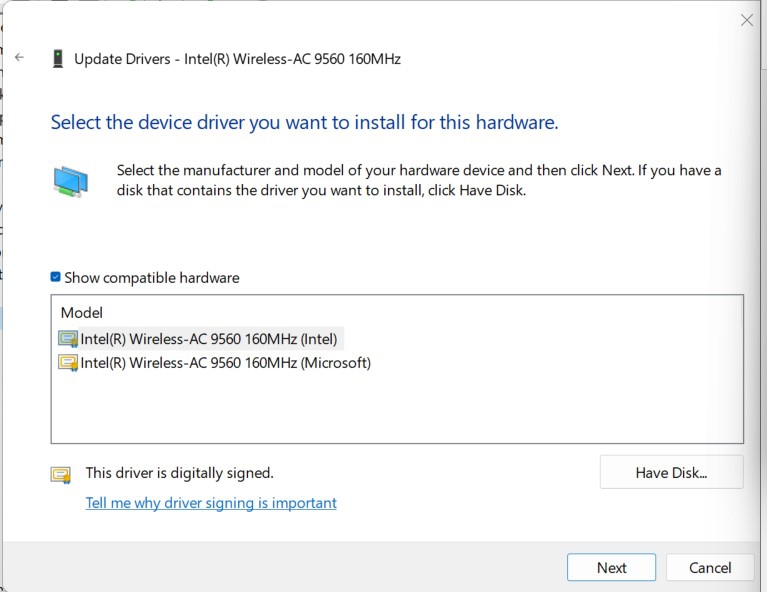Click the two-monitor network hardware icon
The image size is (767, 592).
(x=70, y=181)
